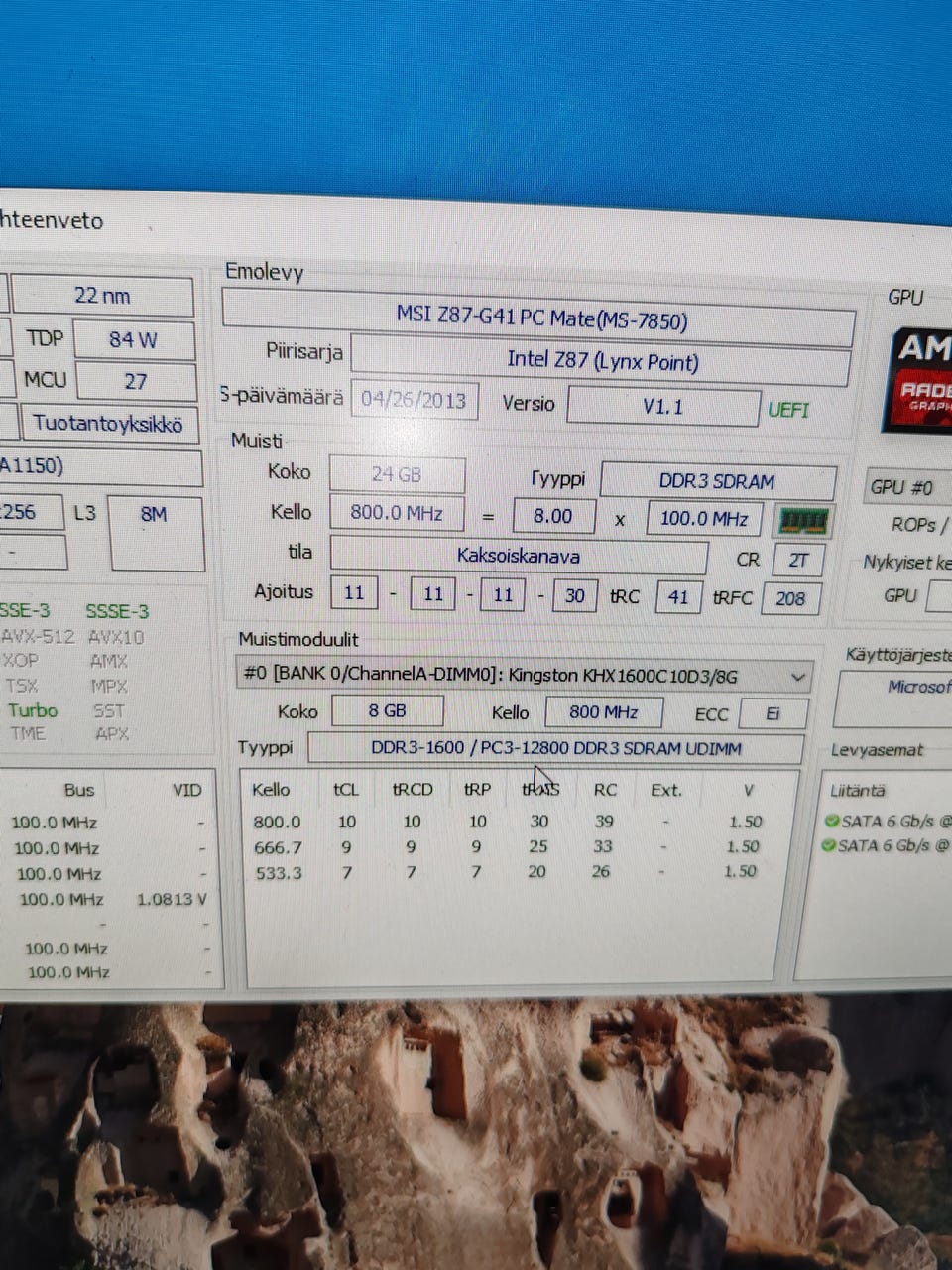
Task: Click the module clock 800 MHz field
Action: (x=603, y=712)
